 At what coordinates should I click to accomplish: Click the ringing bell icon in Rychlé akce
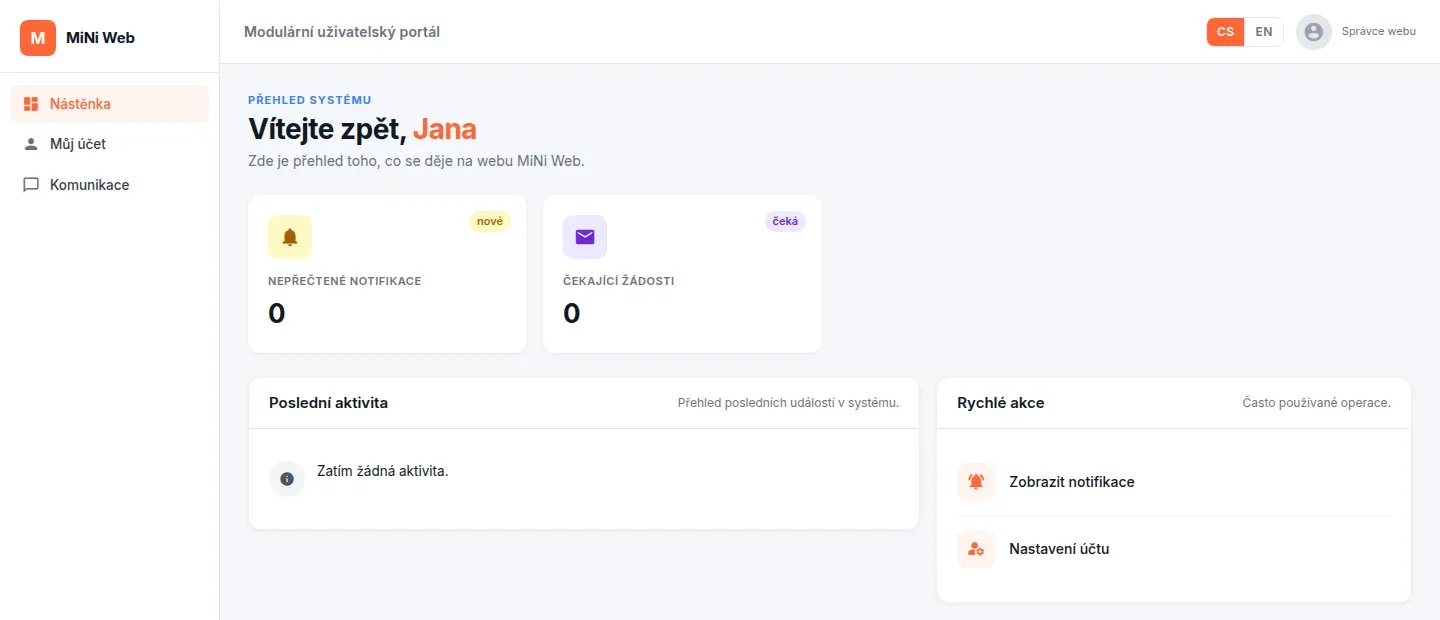pos(976,482)
